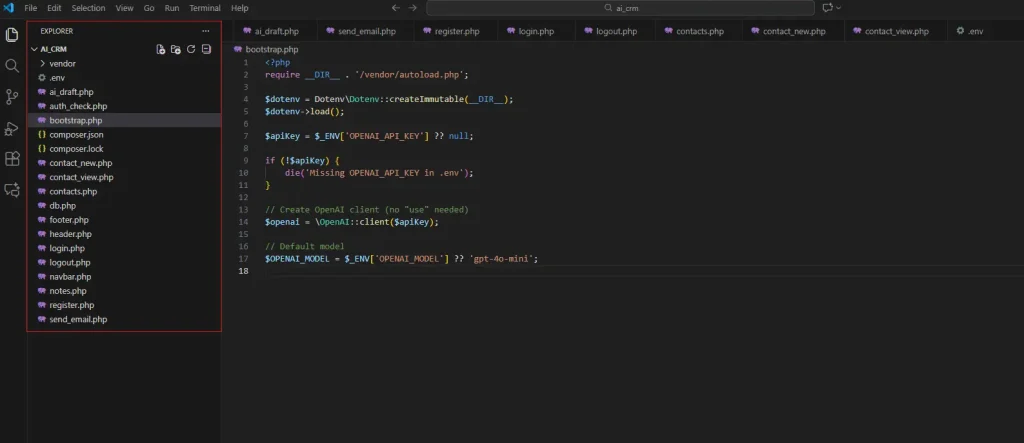Switch to the send_email.php editor tab
This screenshot has width=1024, height=443.
368,31
